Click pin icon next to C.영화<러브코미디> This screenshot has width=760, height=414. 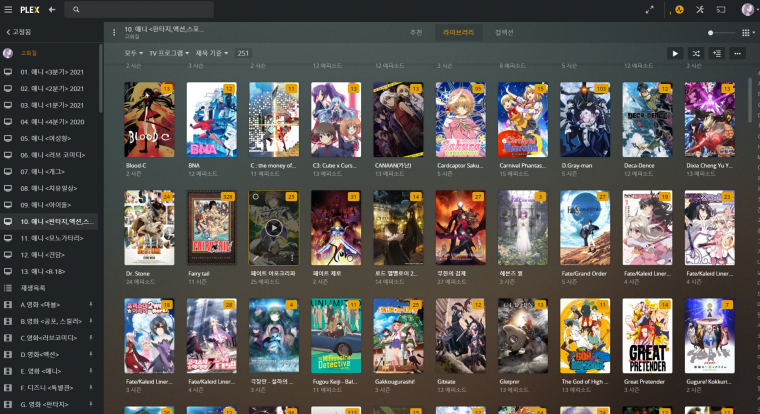[91, 337]
